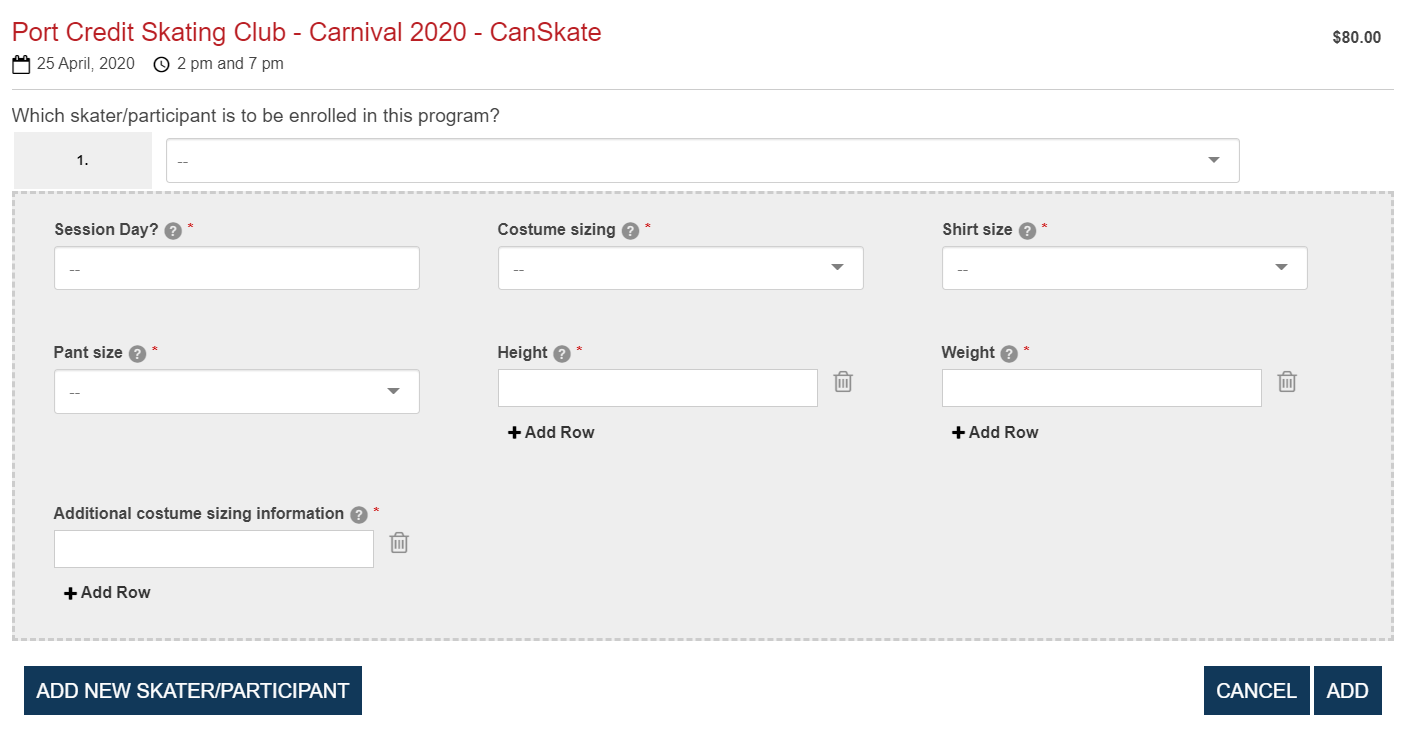The width and height of the screenshot is (1406, 735).
Task: Open the skater/participant selection dropdown
Action: click(x=702, y=160)
